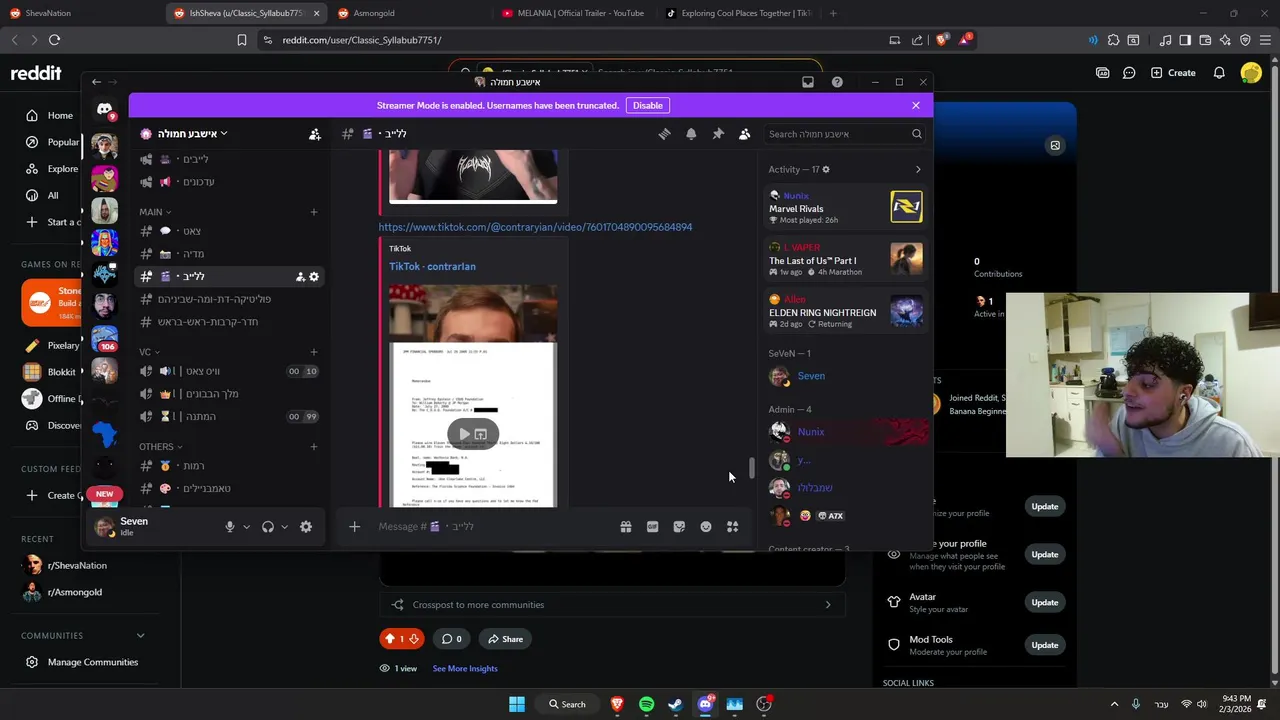Open the sticker picker

click(x=679, y=527)
